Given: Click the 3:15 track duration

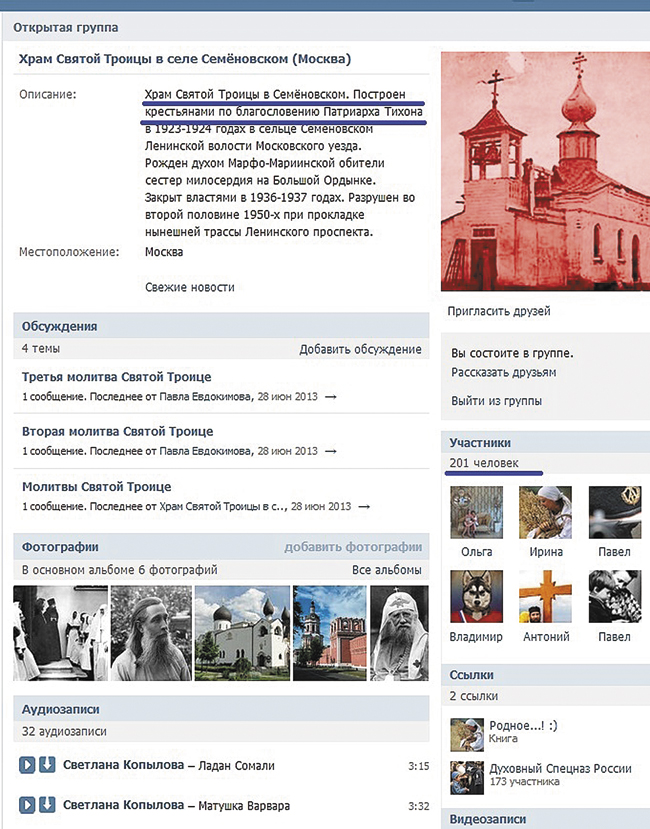Looking at the screenshot, I should coord(419,766).
